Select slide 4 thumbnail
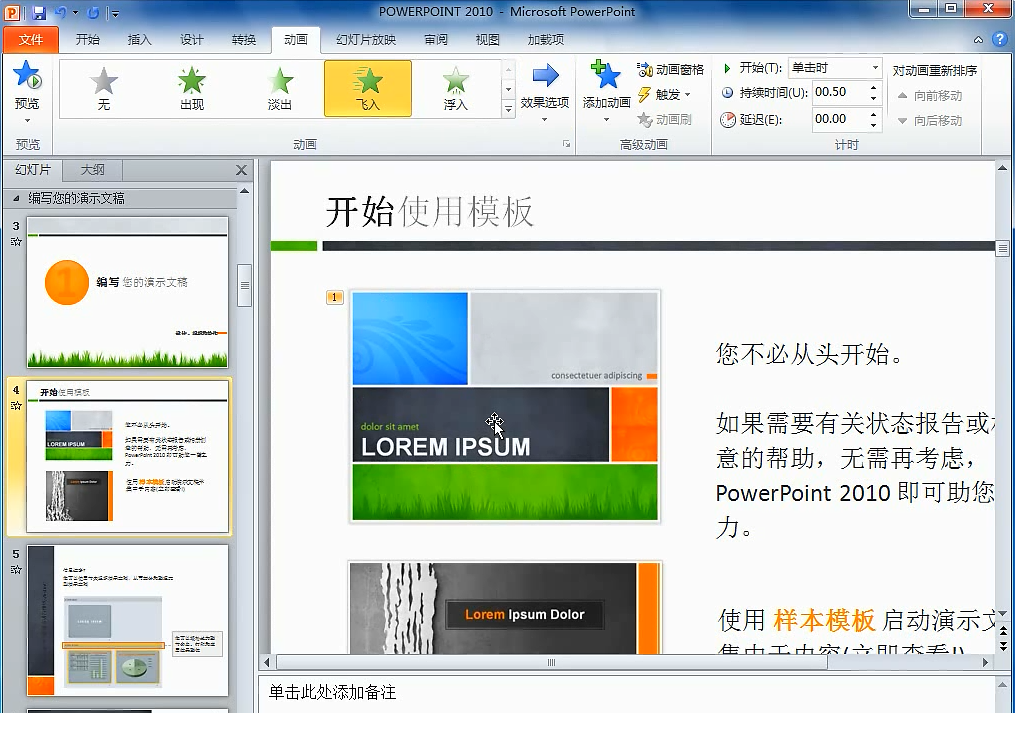1015x736 pixels. click(128, 456)
